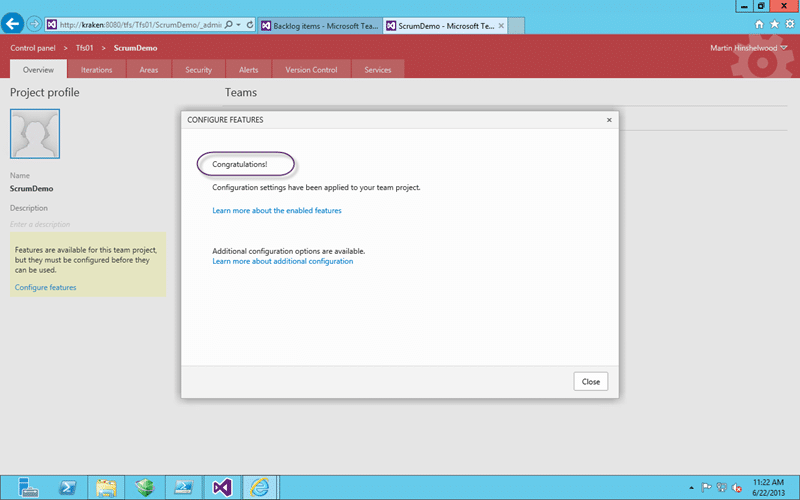Click Action Center flag tray icon
Image resolution: width=800 pixels, height=500 pixels.
706,488
